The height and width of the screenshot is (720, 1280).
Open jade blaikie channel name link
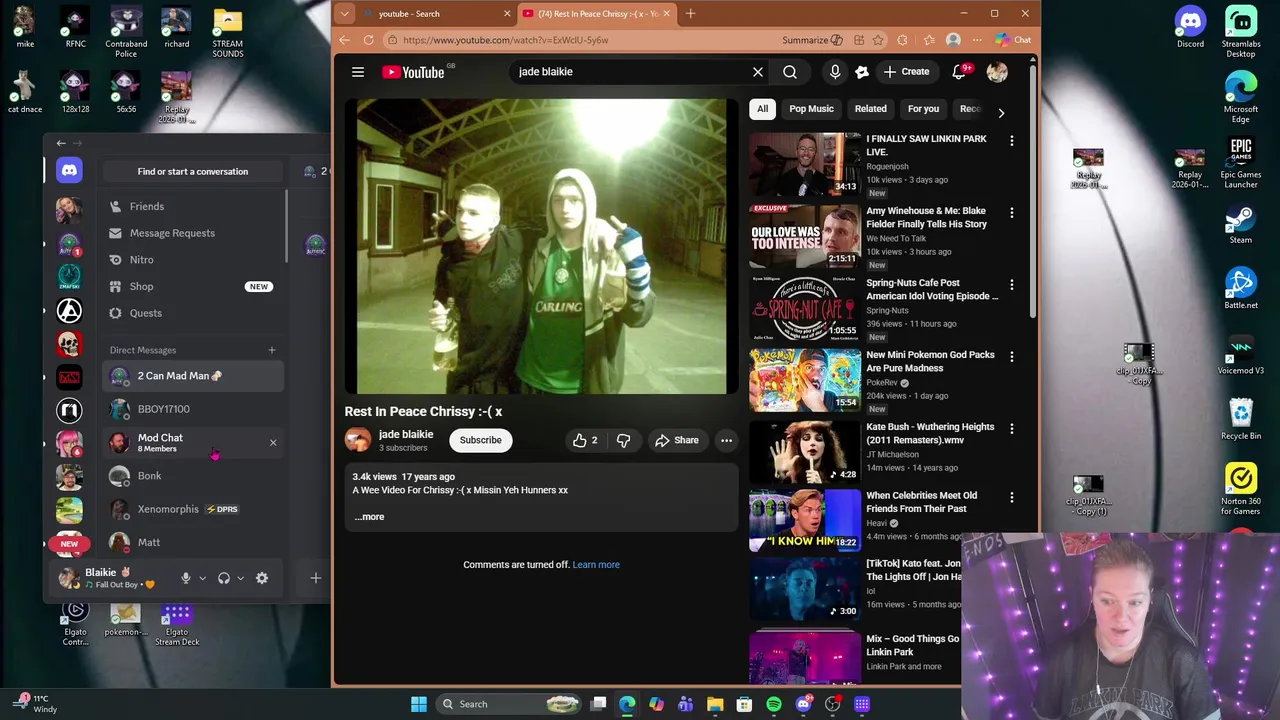click(x=406, y=434)
